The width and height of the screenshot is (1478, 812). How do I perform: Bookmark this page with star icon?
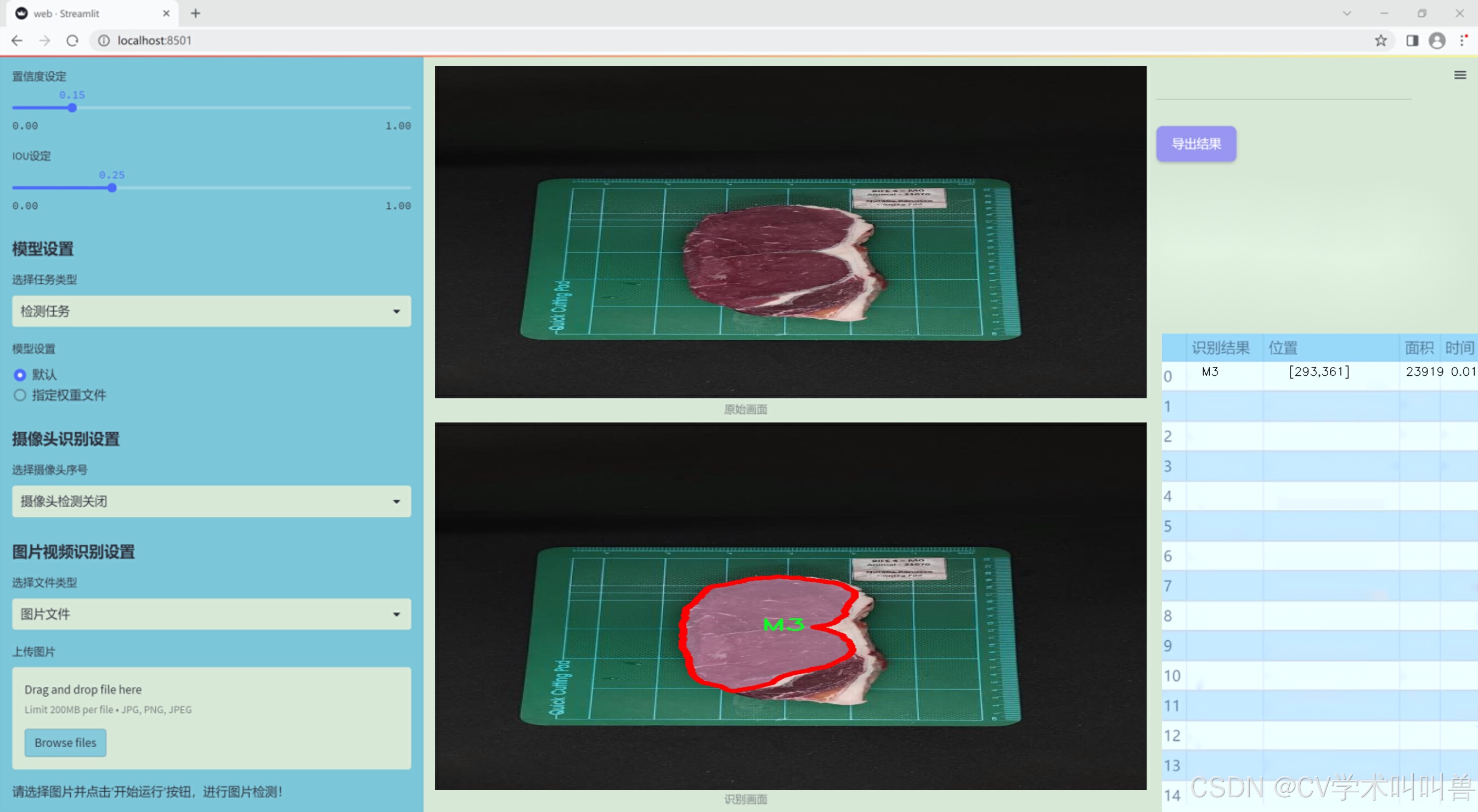(1380, 40)
